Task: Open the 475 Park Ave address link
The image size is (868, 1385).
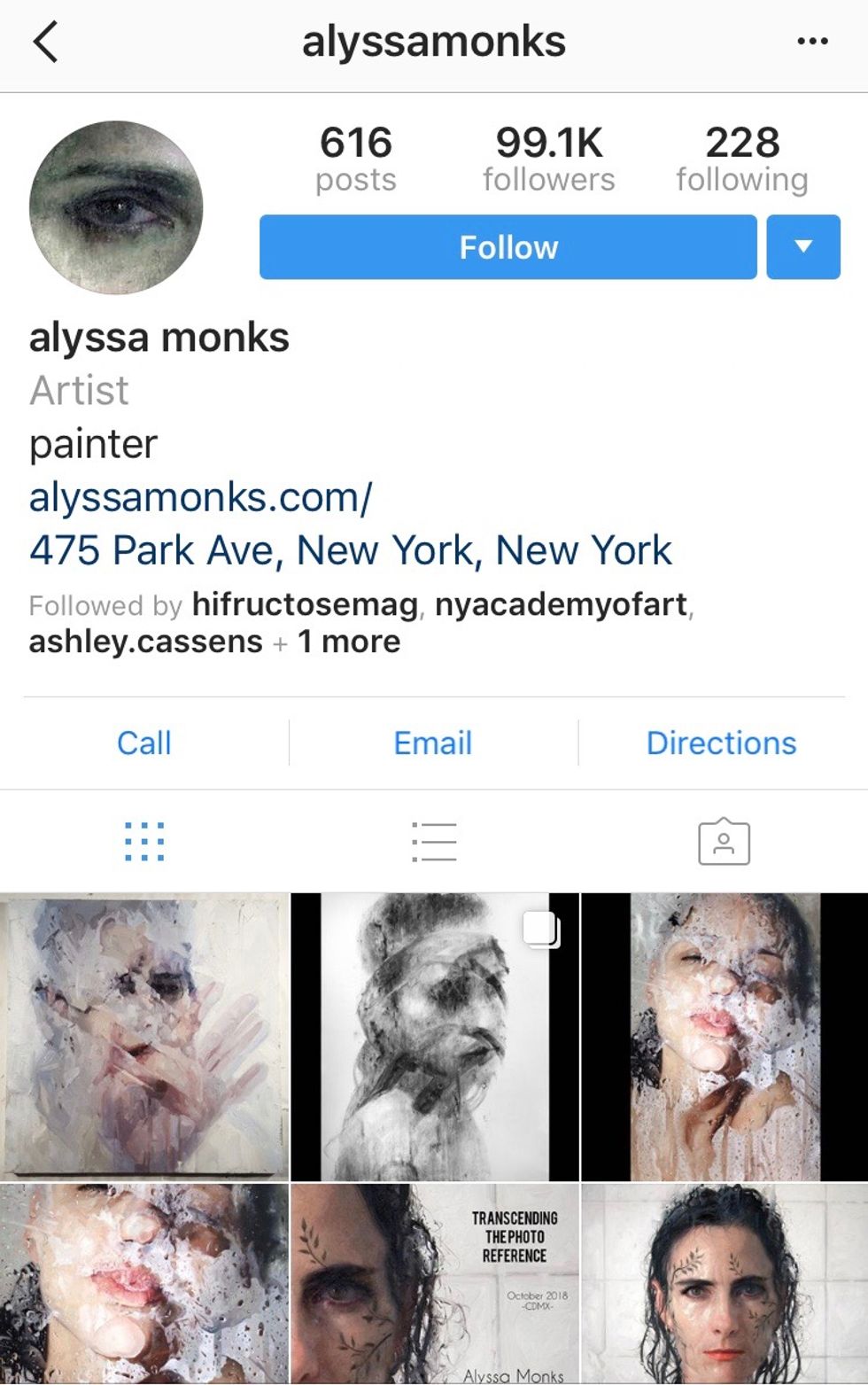Action: click(351, 550)
